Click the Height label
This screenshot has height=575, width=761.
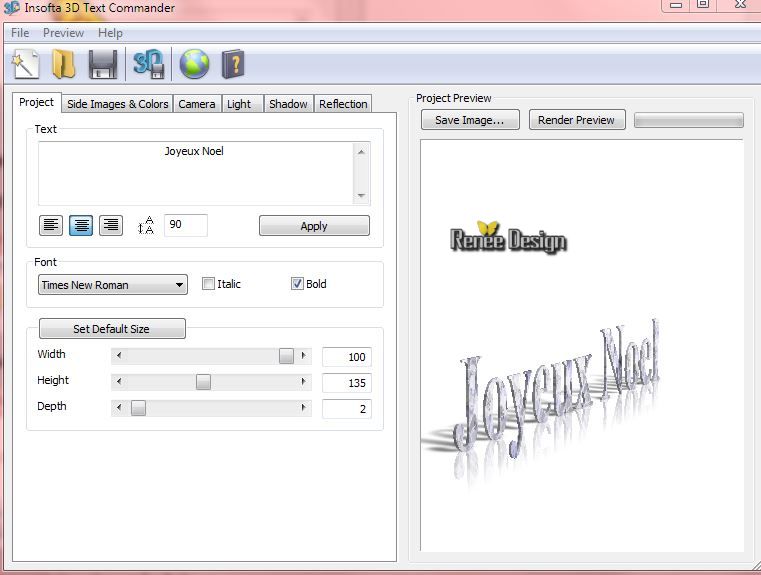click(53, 380)
